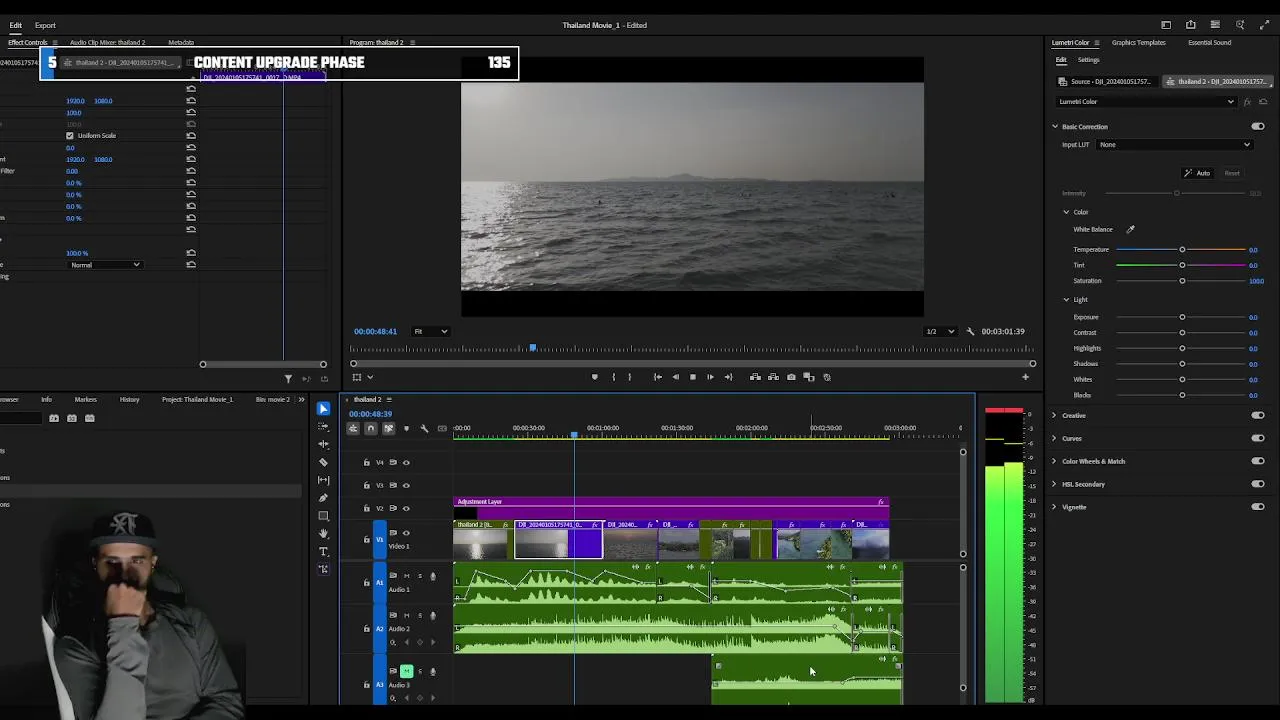Click the White Balance eyedropper
This screenshot has width=1280, height=720.
coord(1131,229)
